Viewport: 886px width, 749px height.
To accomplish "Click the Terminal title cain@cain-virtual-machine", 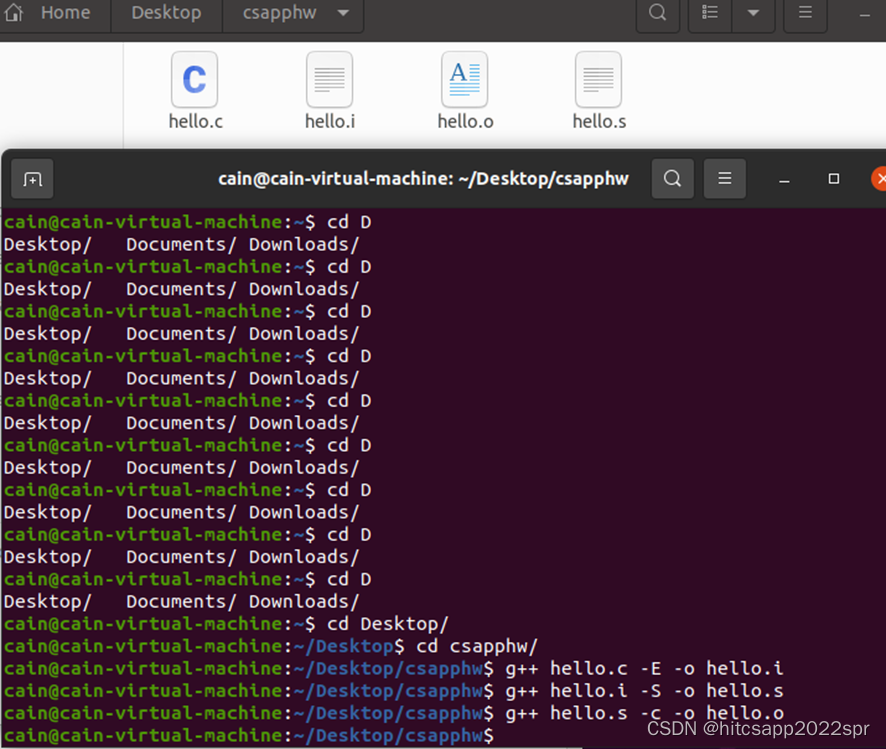I will tap(423, 178).
